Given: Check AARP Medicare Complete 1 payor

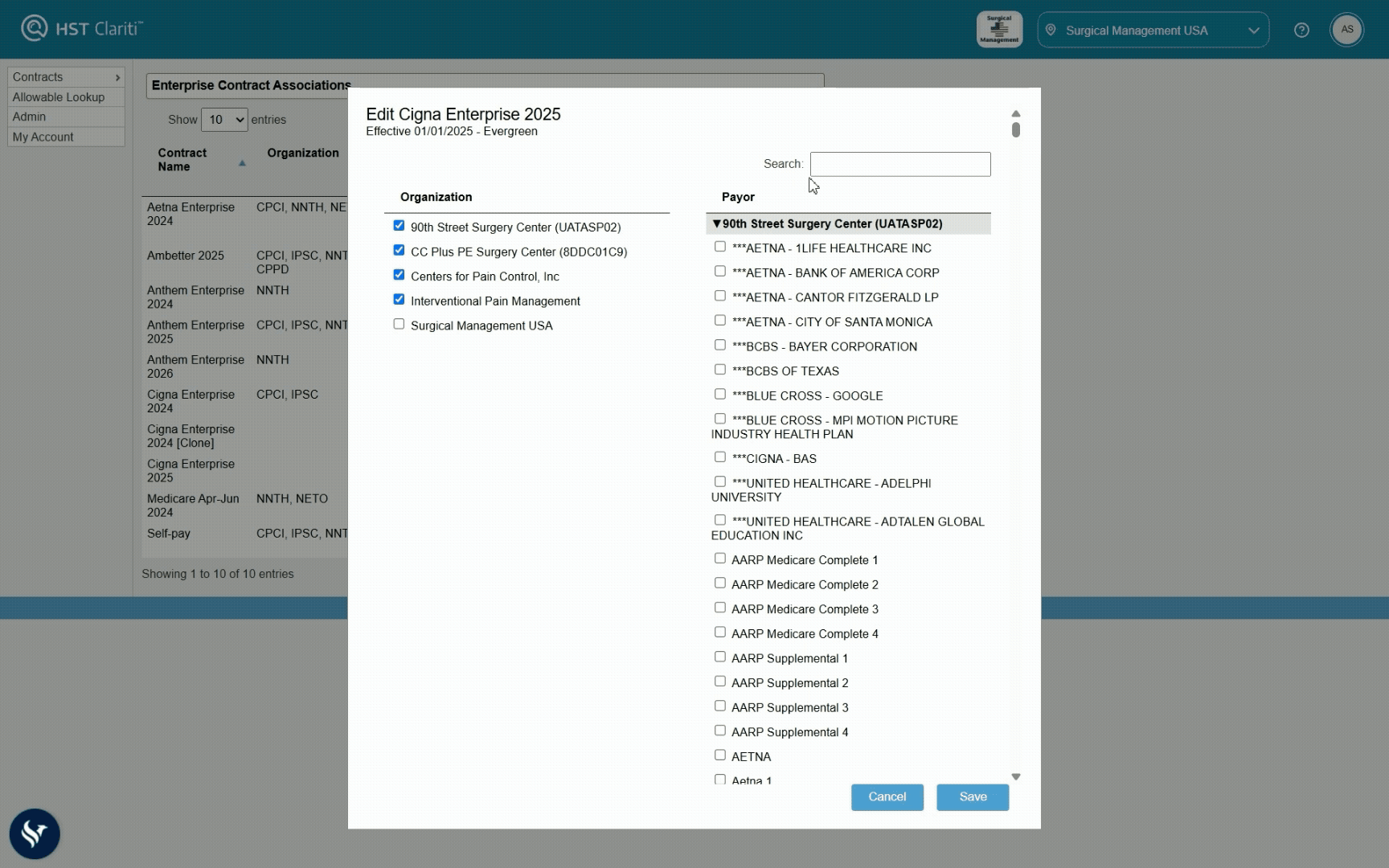Looking at the screenshot, I should tap(720, 559).
